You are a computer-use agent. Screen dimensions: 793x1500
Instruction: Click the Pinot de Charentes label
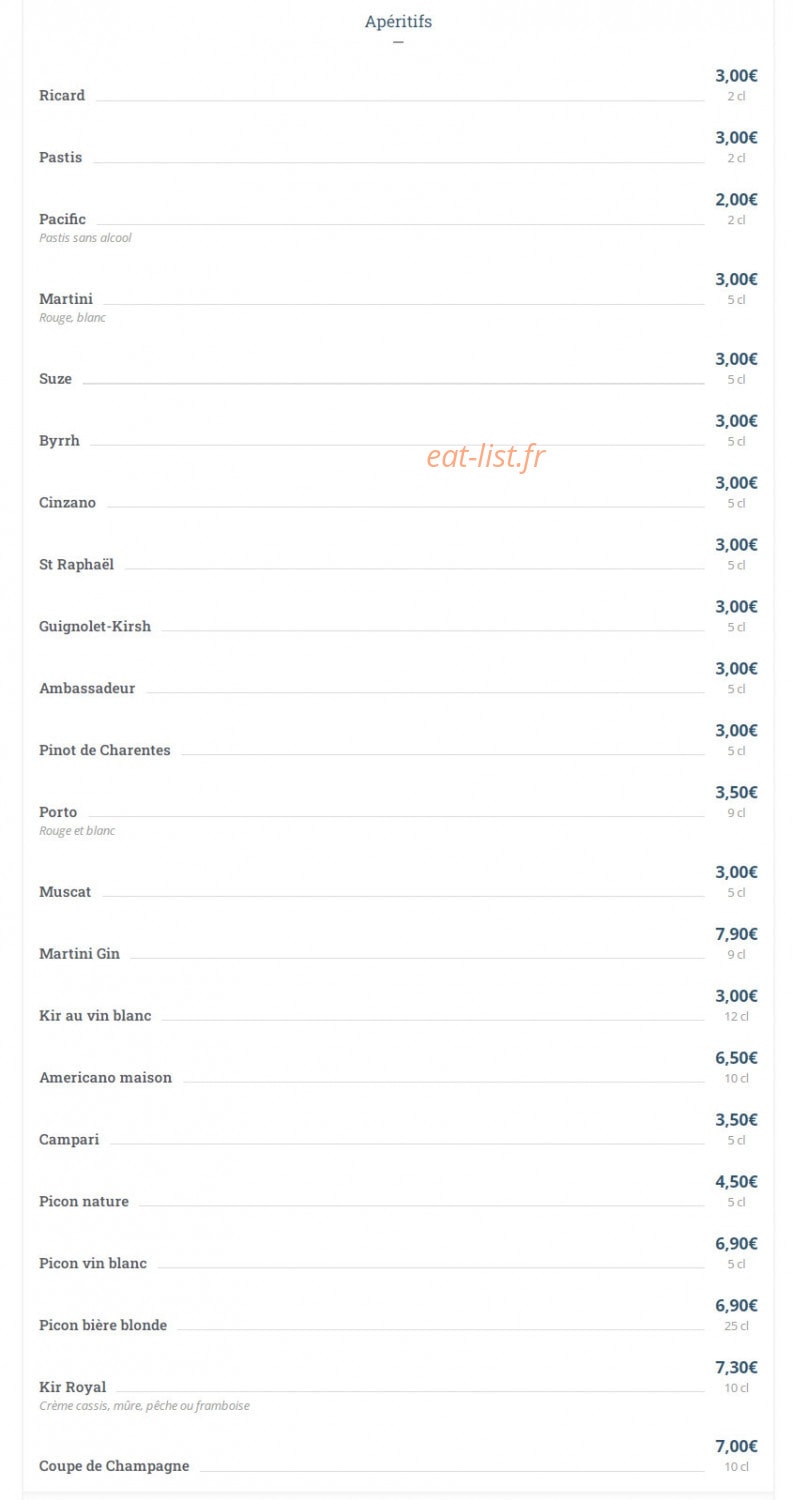click(x=105, y=751)
